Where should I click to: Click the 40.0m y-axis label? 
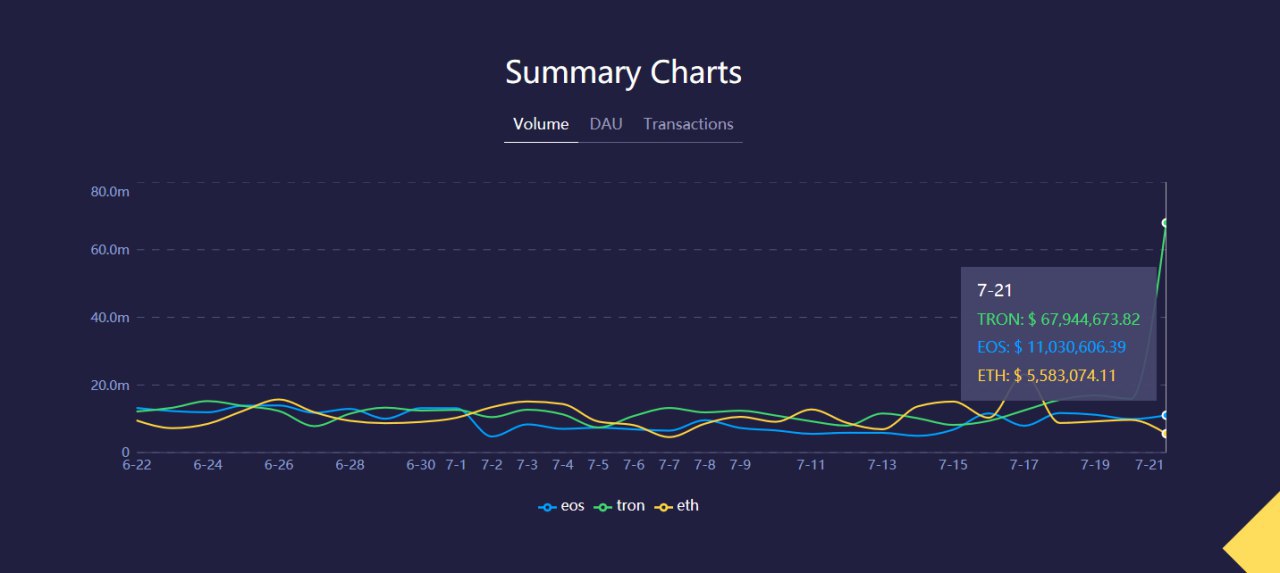point(110,318)
